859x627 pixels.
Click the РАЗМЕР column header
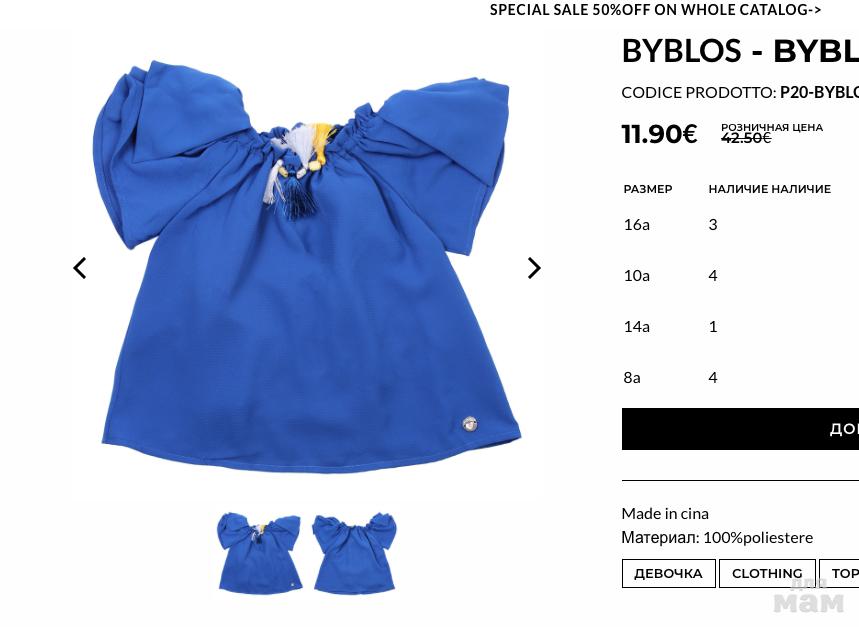[648, 189]
